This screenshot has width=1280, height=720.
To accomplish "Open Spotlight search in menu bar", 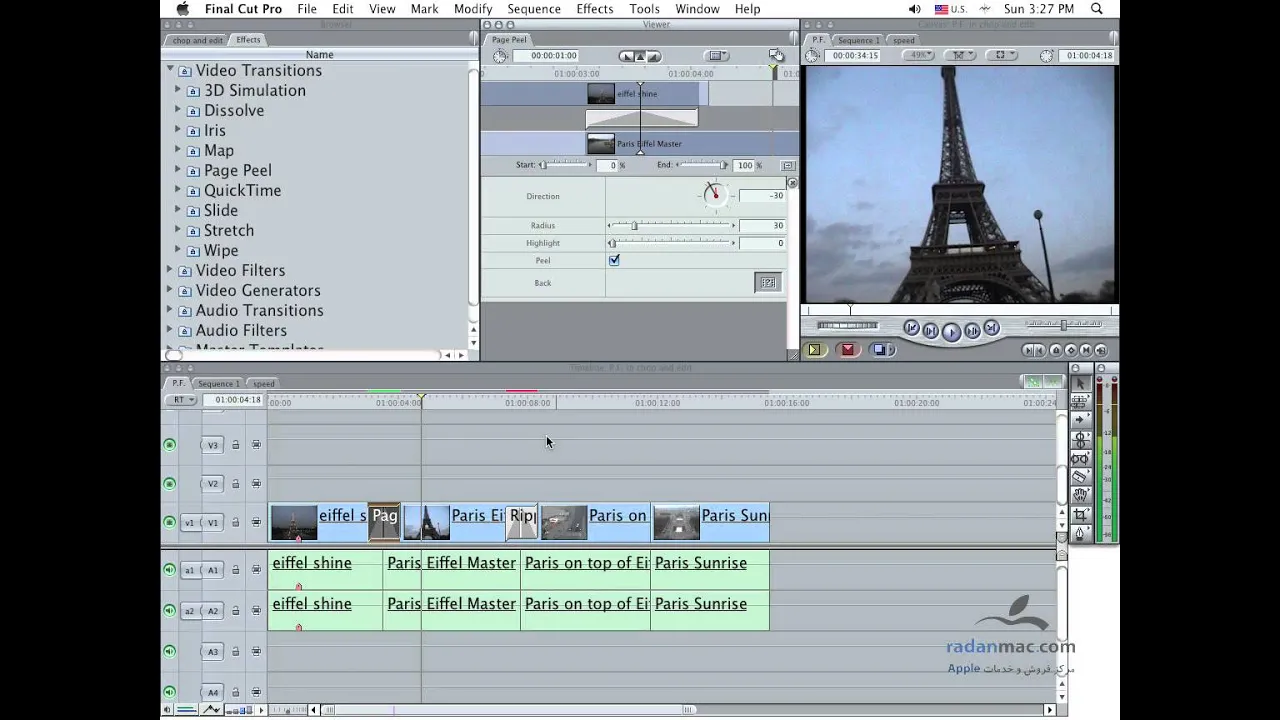I will coord(1097,9).
